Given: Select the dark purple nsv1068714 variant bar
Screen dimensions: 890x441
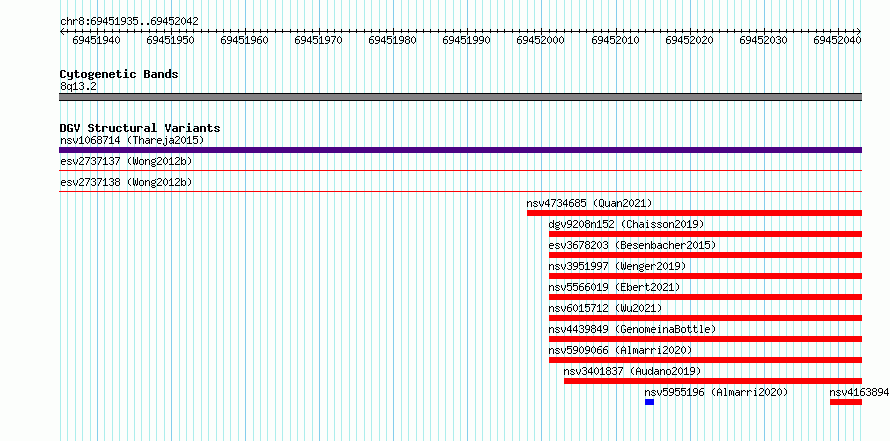Looking at the screenshot, I should (460, 150).
